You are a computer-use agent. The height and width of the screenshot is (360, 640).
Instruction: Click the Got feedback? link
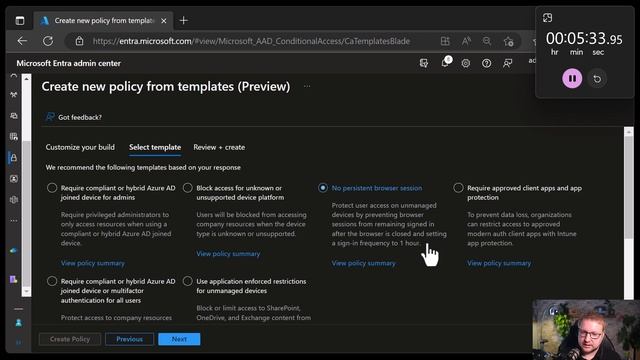(80, 117)
